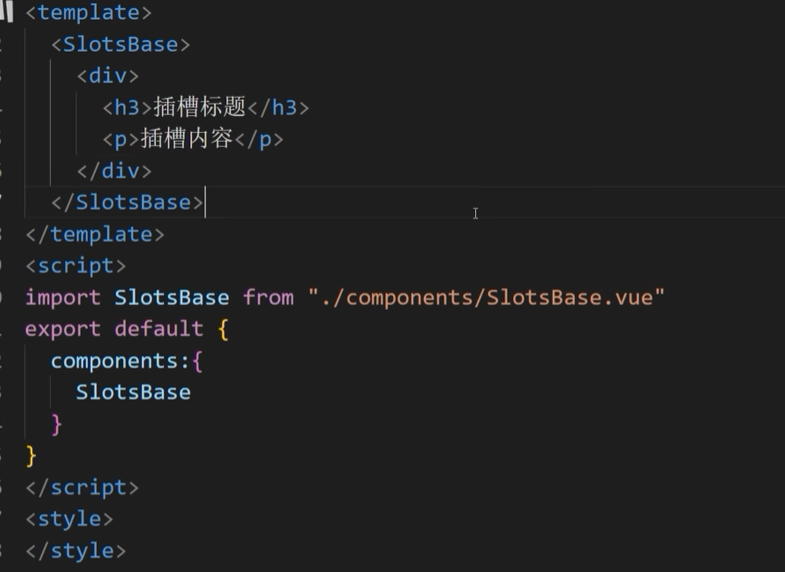The image size is (785, 572).
Task: Click the opening template tag on line one
Action: [88, 13]
